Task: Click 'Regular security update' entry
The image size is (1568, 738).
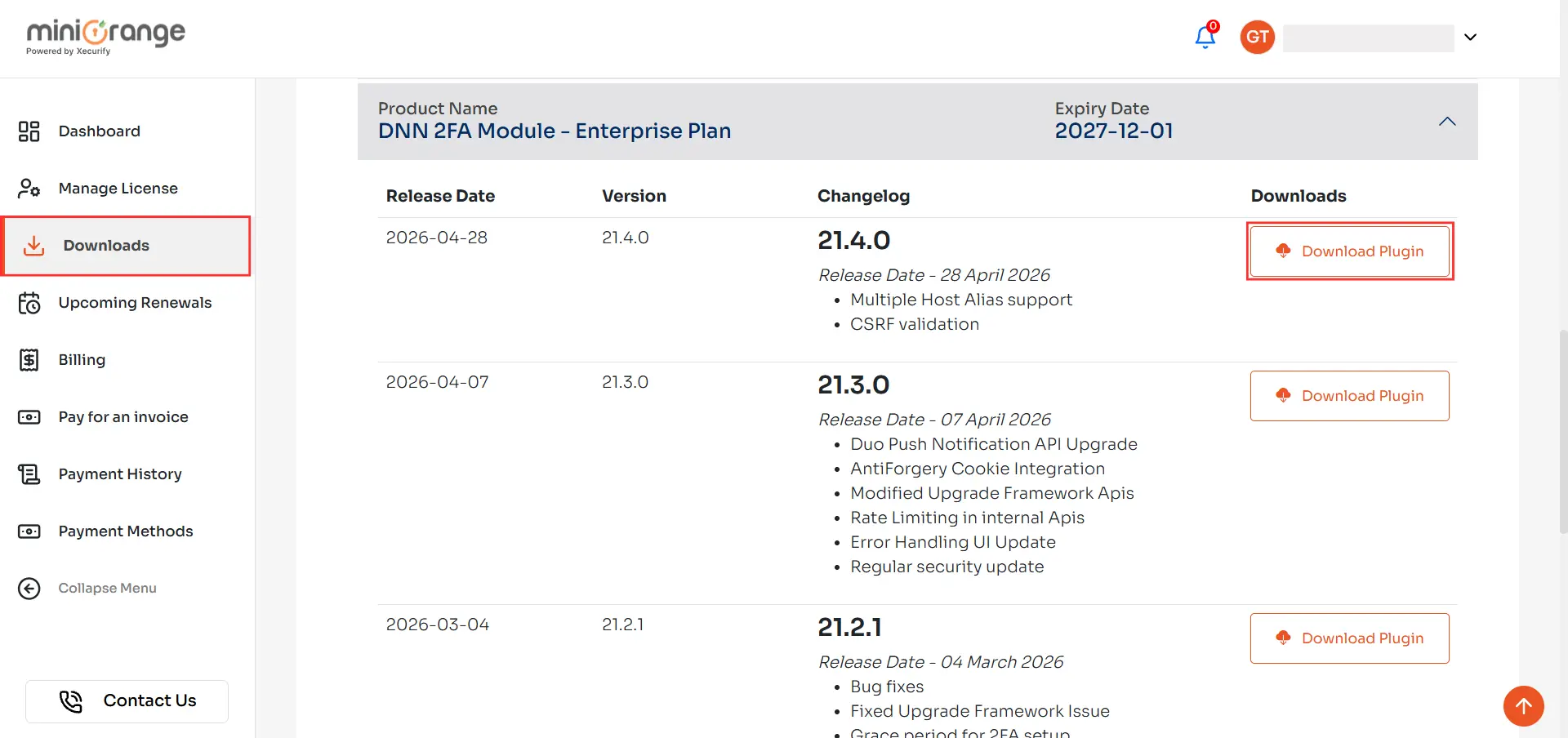Action: tap(947, 567)
